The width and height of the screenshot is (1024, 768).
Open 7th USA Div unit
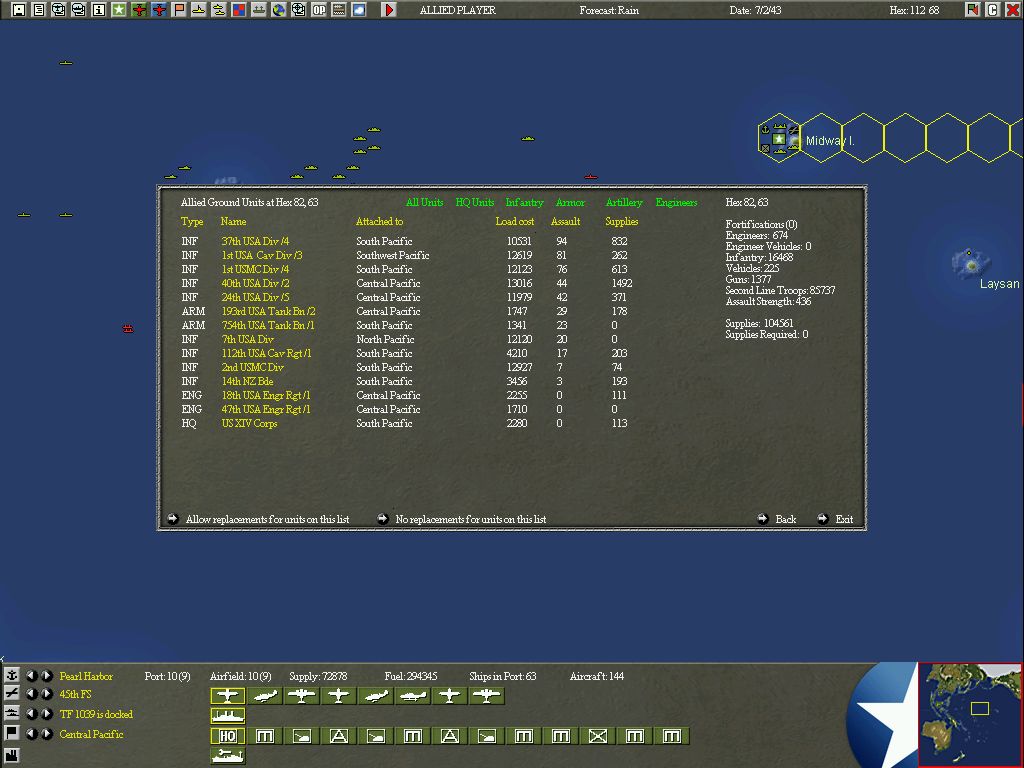pyautogui.click(x=248, y=340)
